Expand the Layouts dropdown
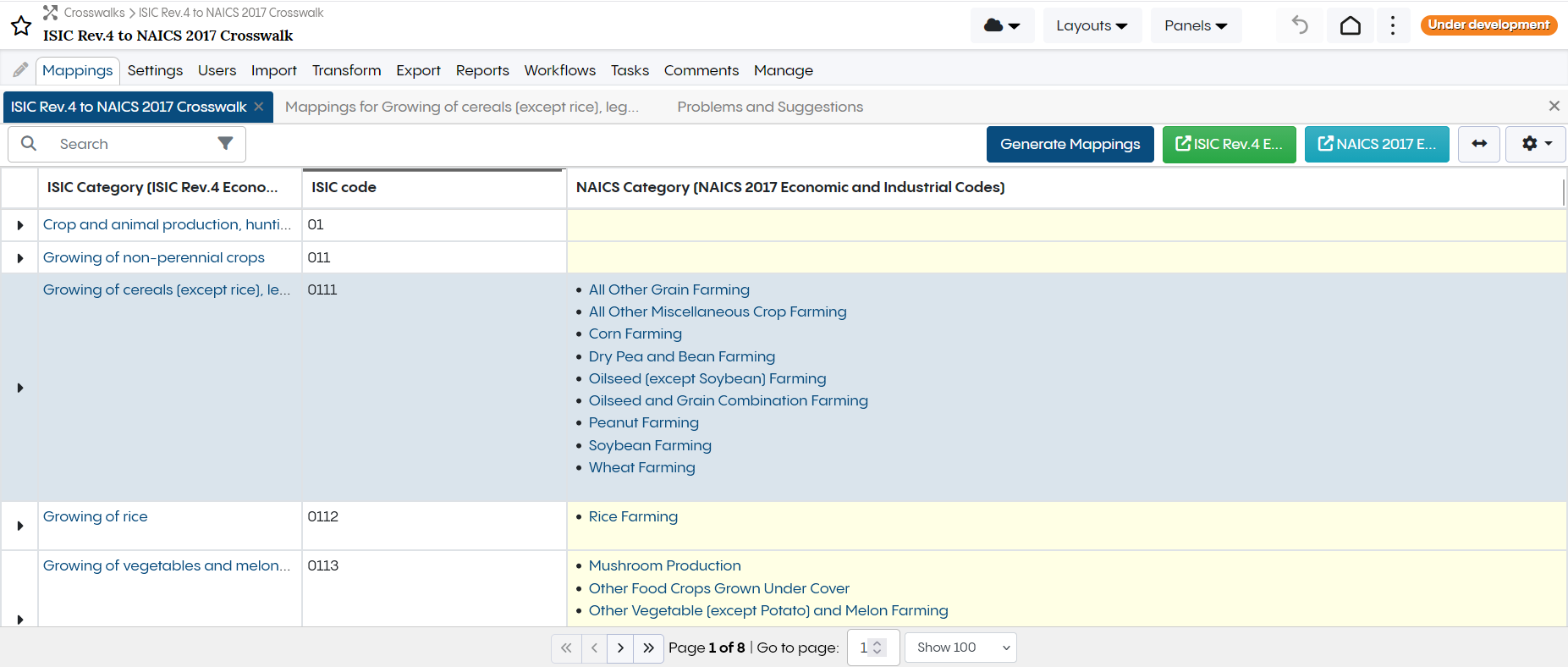Viewport: 1568px width, 667px height. point(1092,25)
